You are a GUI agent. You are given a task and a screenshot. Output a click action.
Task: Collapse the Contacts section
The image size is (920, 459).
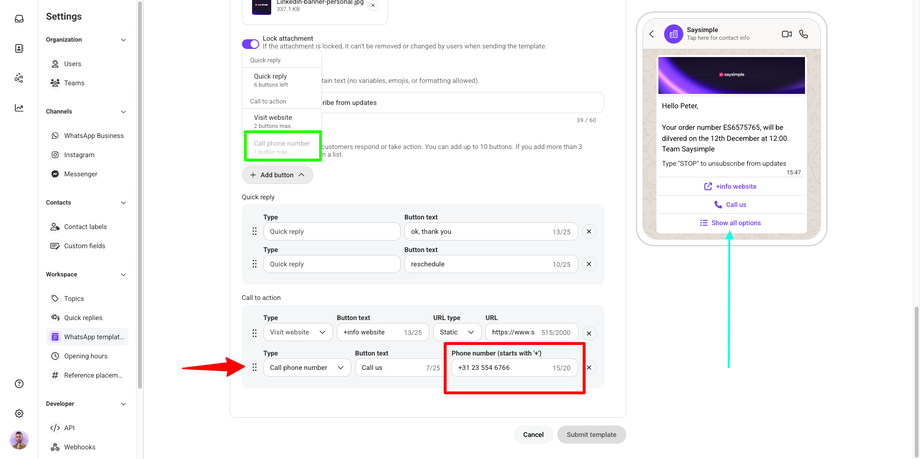tap(123, 202)
